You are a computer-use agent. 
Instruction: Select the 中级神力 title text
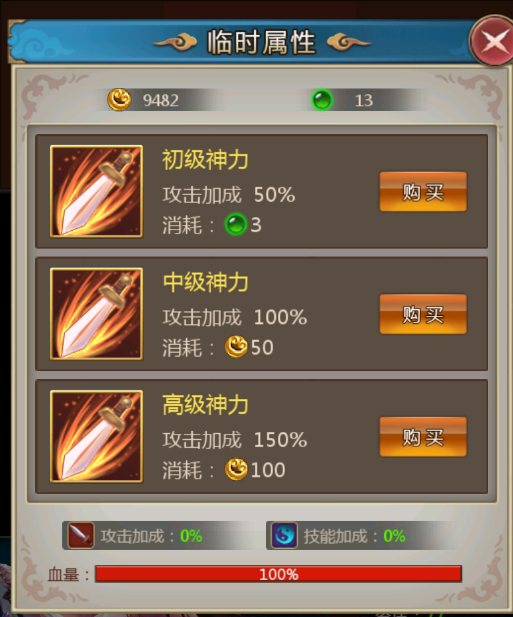205,282
